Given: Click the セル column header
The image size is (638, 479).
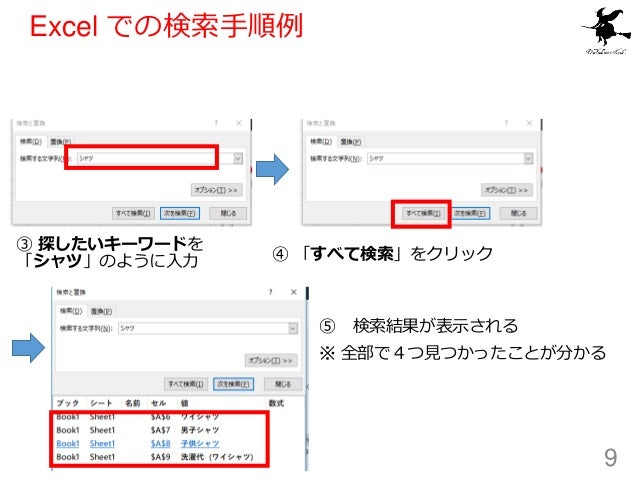Looking at the screenshot, I should click(159, 403).
